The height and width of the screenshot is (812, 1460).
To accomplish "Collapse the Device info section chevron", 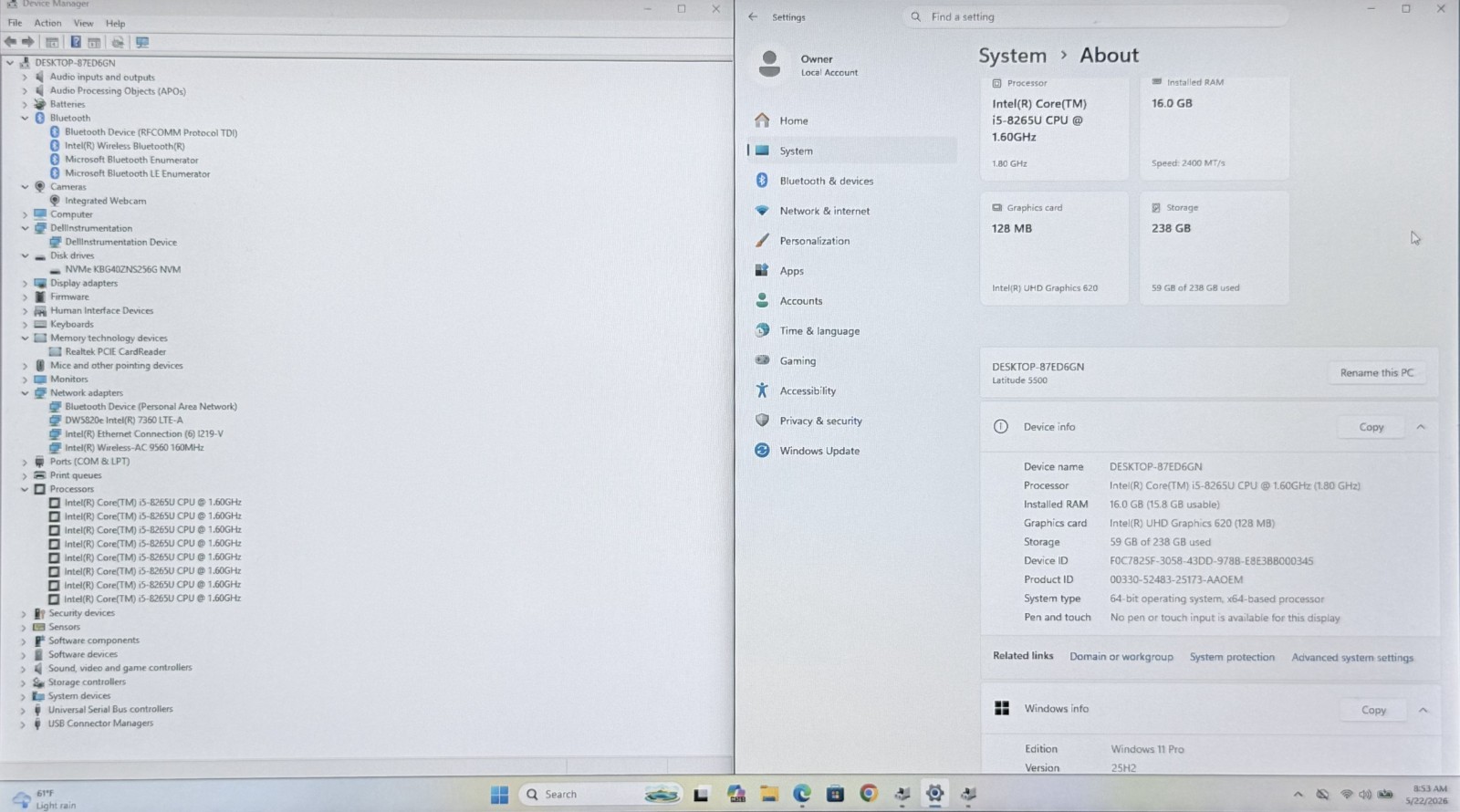I will pyautogui.click(x=1421, y=427).
